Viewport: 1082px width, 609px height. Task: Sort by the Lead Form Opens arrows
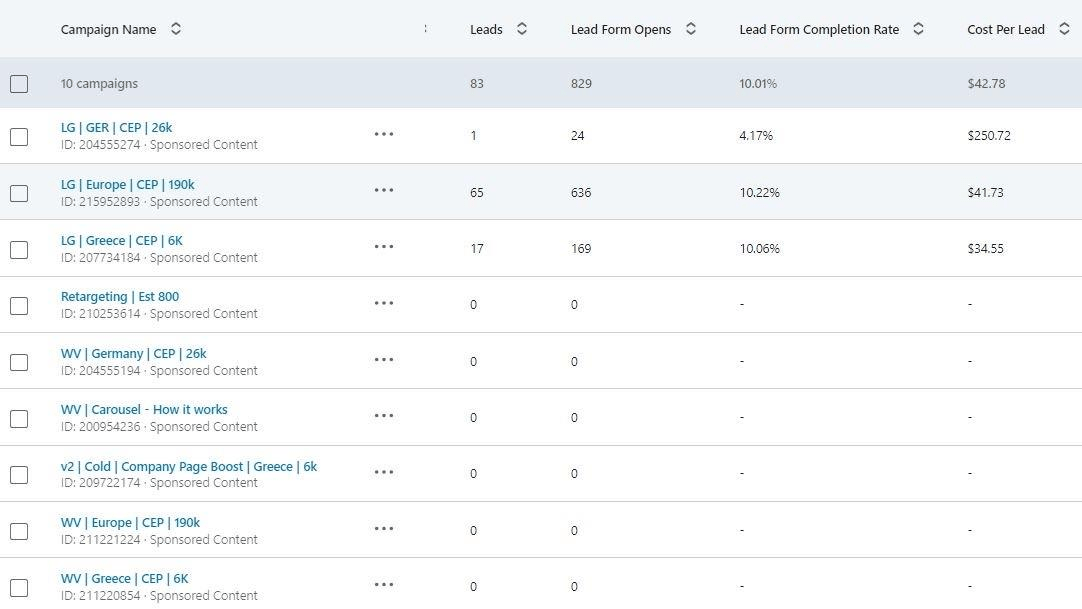point(691,29)
